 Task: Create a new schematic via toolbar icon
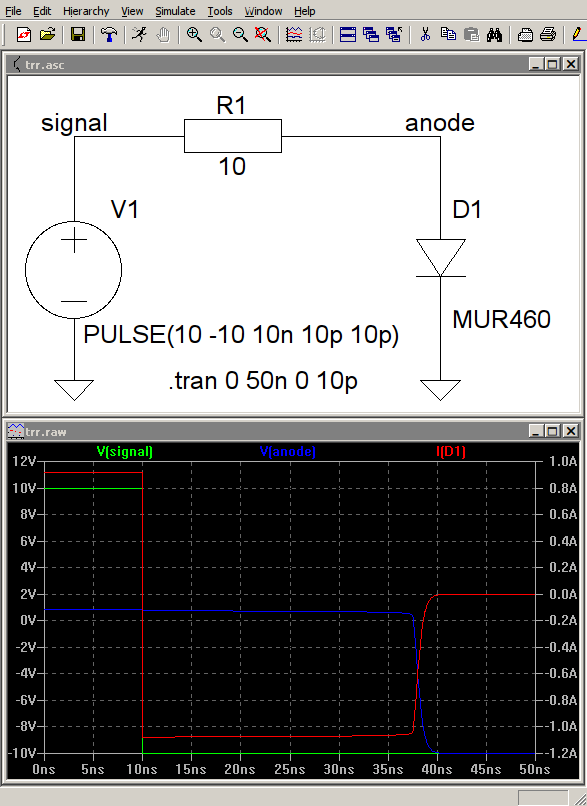click(24, 35)
